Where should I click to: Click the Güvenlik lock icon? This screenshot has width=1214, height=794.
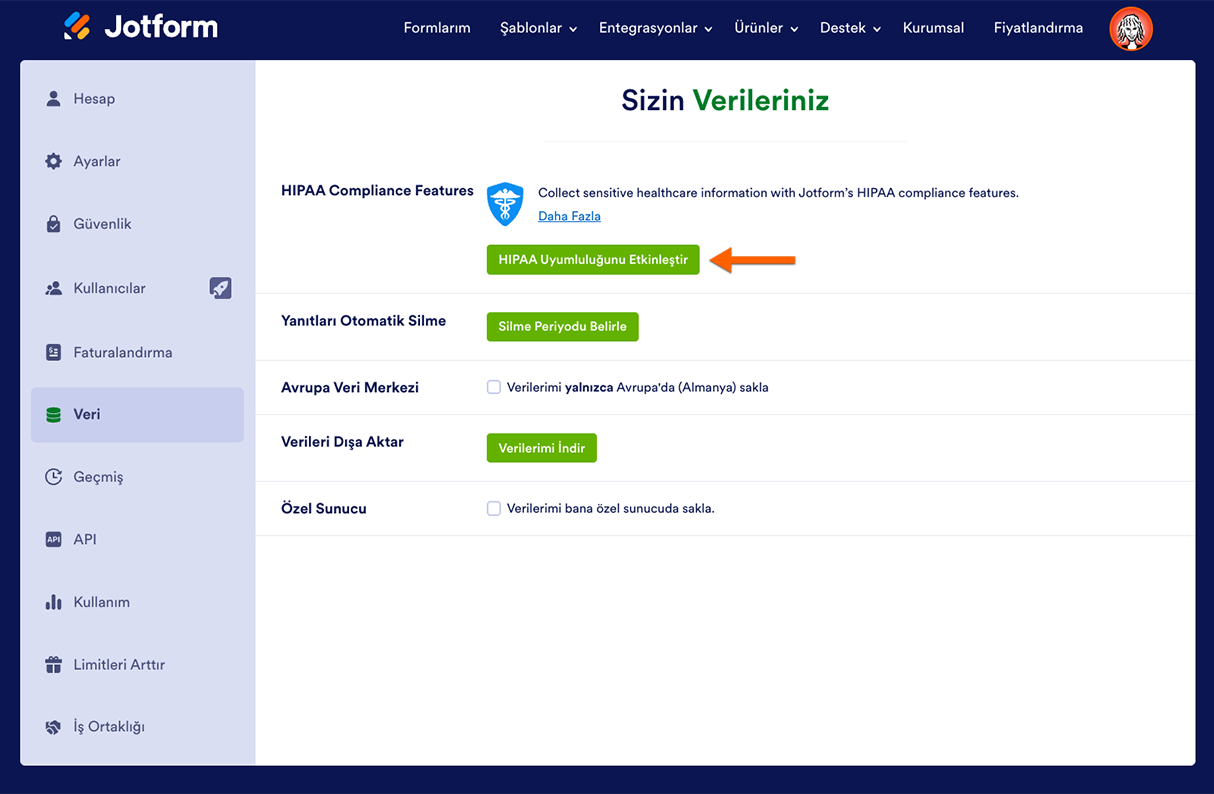click(x=54, y=224)
